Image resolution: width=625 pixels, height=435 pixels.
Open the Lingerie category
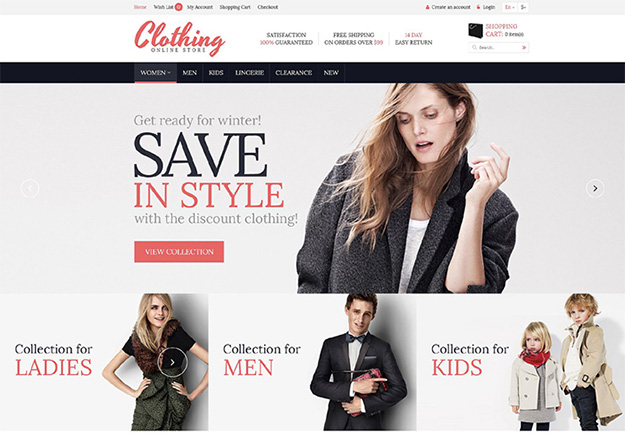point(250,73)
